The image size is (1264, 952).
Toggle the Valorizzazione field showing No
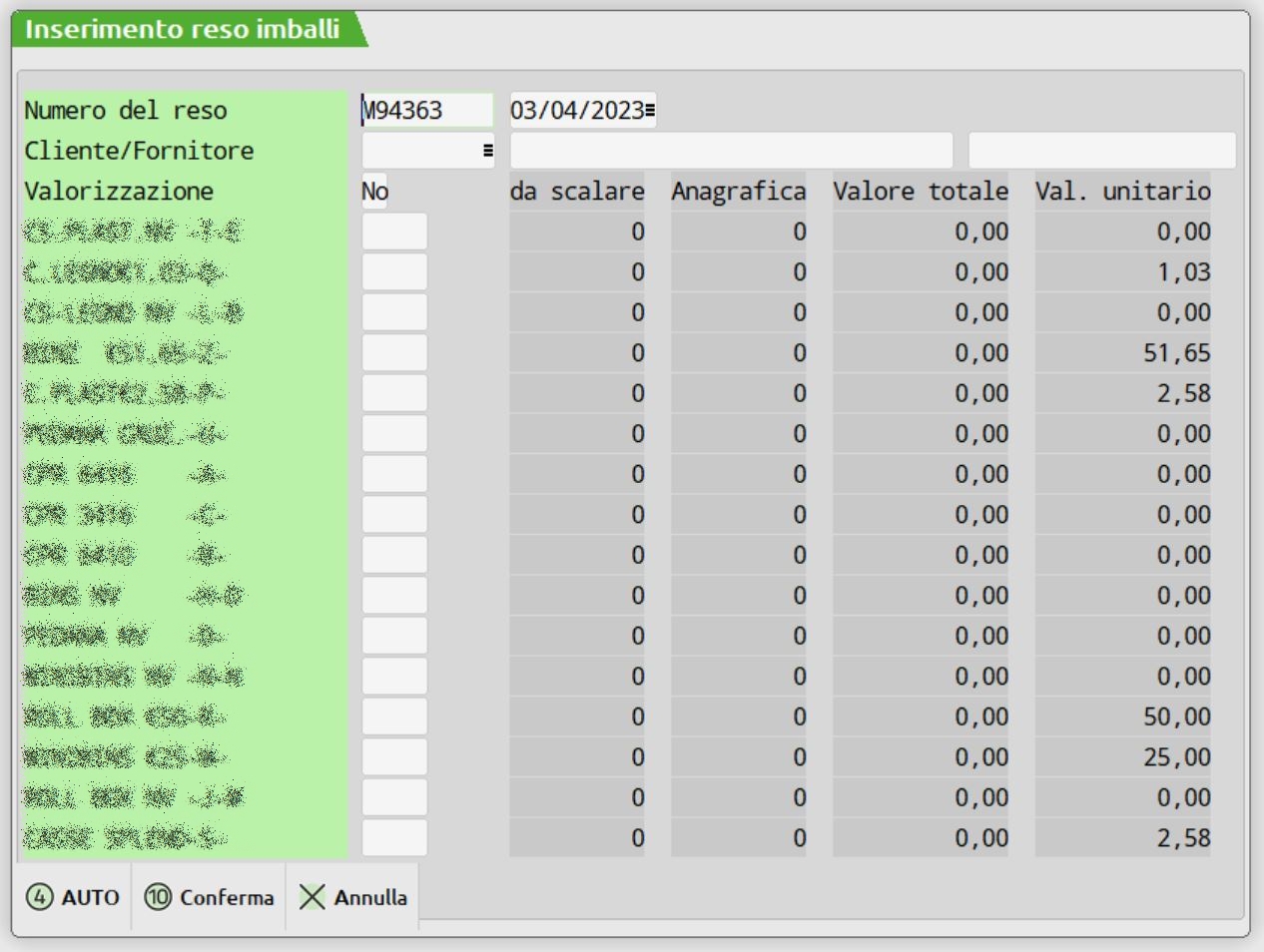pyautogui.click(x=375, y=192)
